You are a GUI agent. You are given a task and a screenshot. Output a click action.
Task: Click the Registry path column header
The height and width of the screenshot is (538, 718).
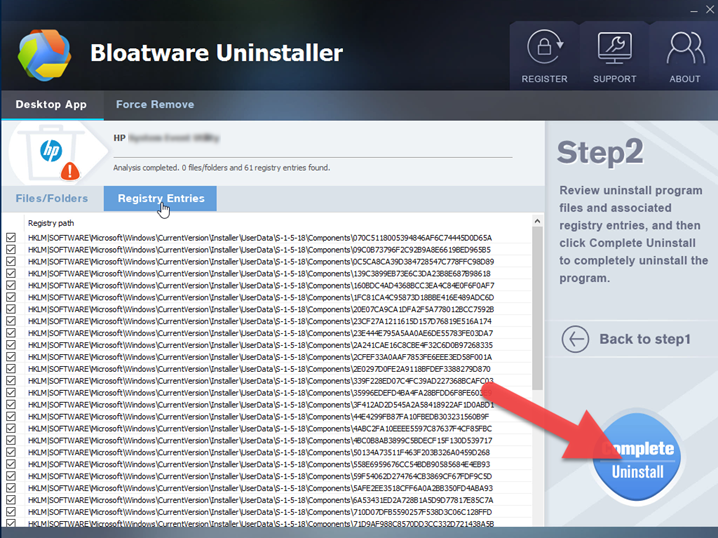click(51, 223)
